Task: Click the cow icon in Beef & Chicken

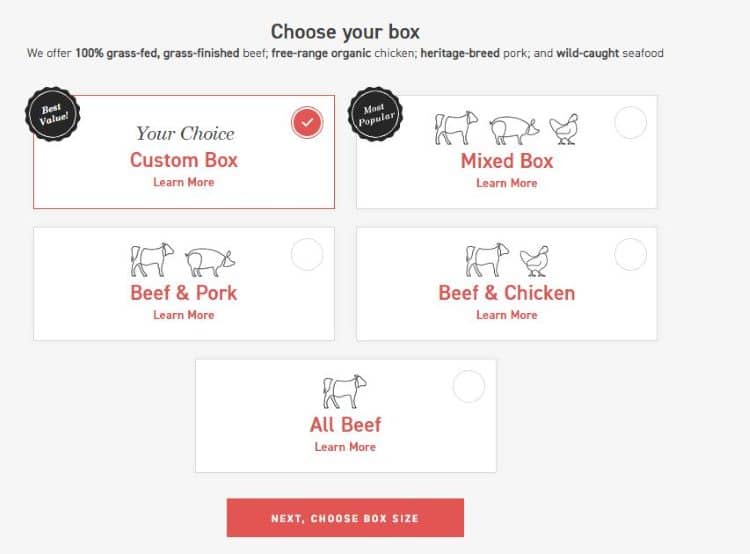Action: point(487,260)
